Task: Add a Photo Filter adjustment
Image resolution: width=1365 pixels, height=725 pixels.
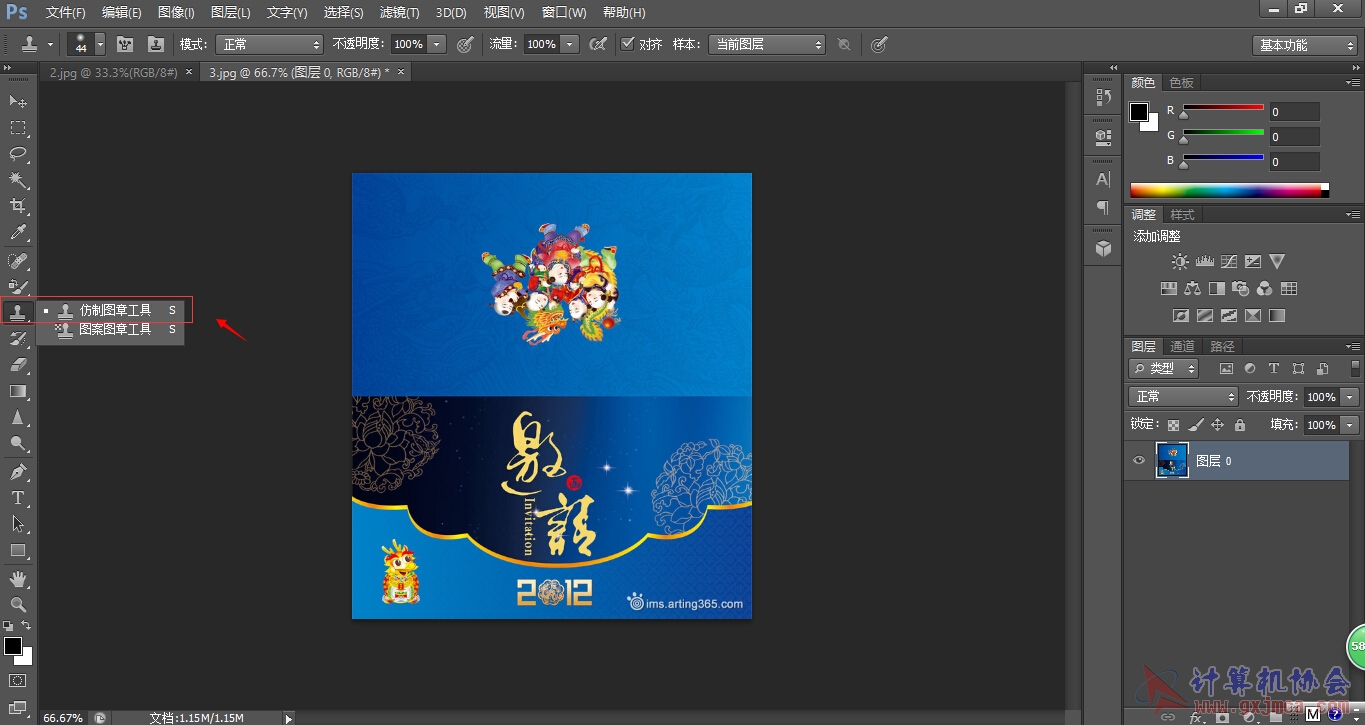Action: (x=1240, y=289)
